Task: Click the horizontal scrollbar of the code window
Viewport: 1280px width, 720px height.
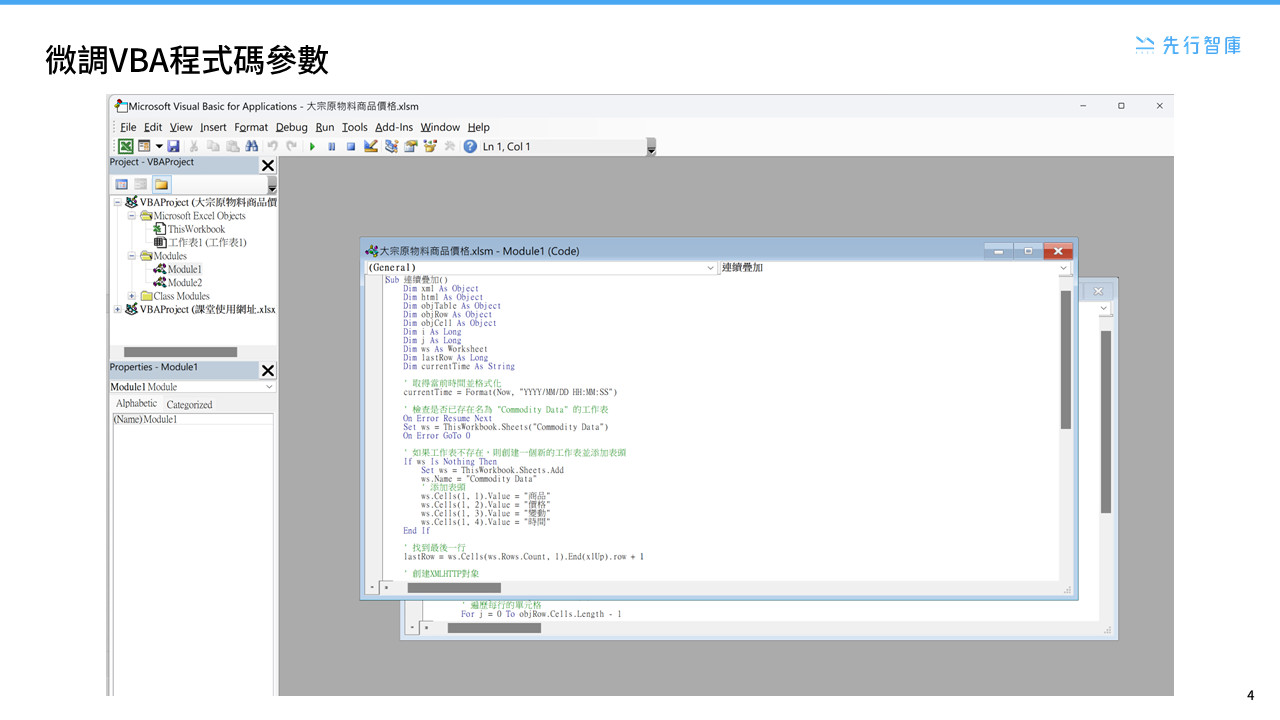Action: point(452,588)
